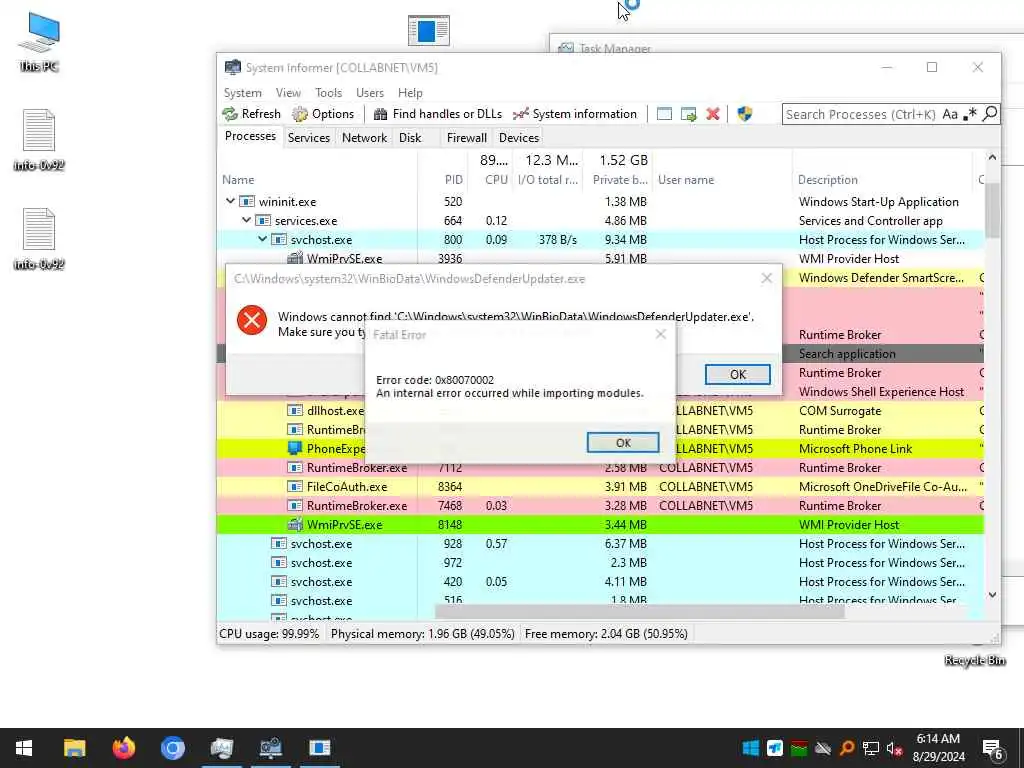
Task: Switch to the Devices tab
Action: (519, 138)
